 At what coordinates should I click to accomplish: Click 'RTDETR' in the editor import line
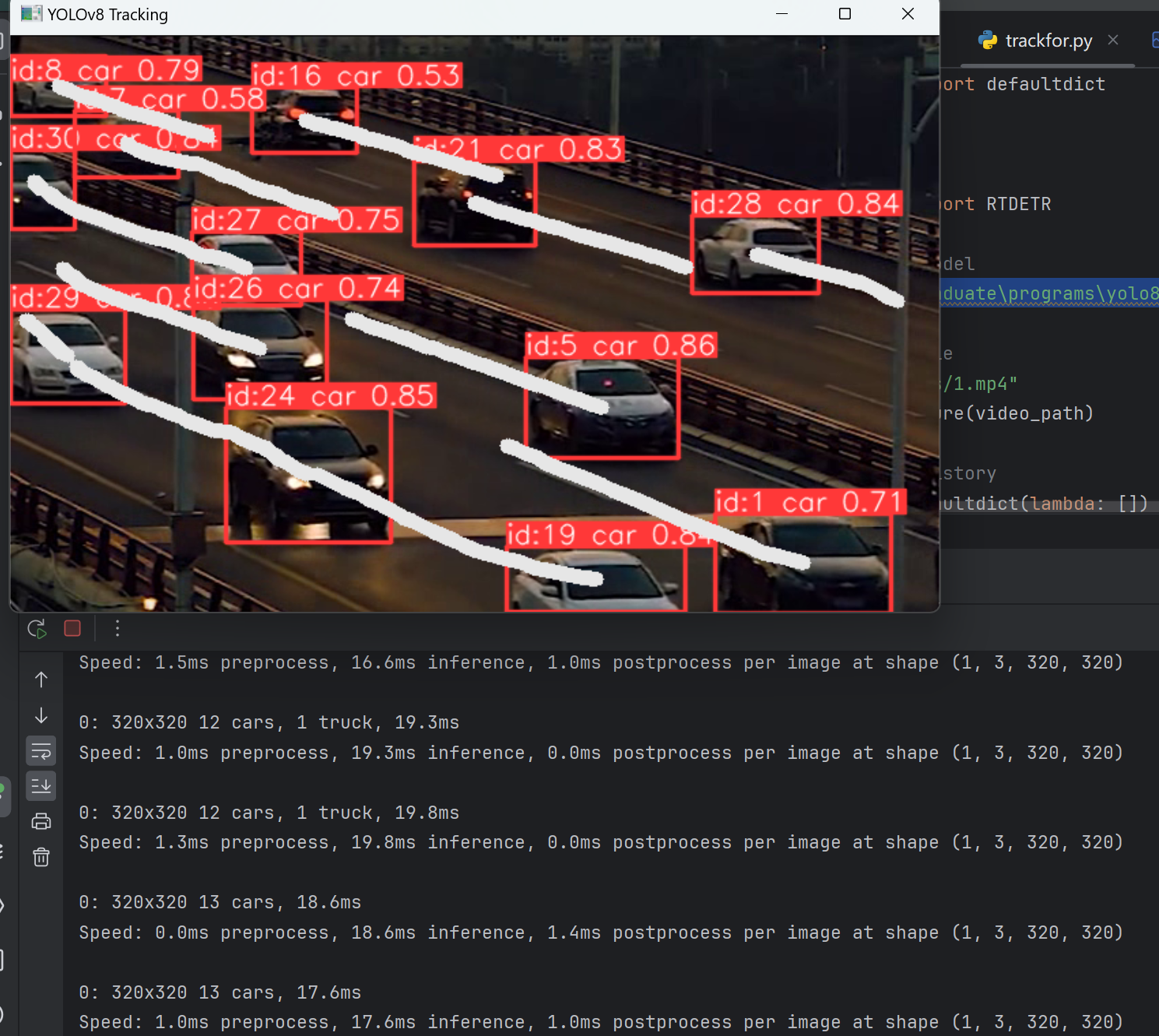coord(1019,204)
